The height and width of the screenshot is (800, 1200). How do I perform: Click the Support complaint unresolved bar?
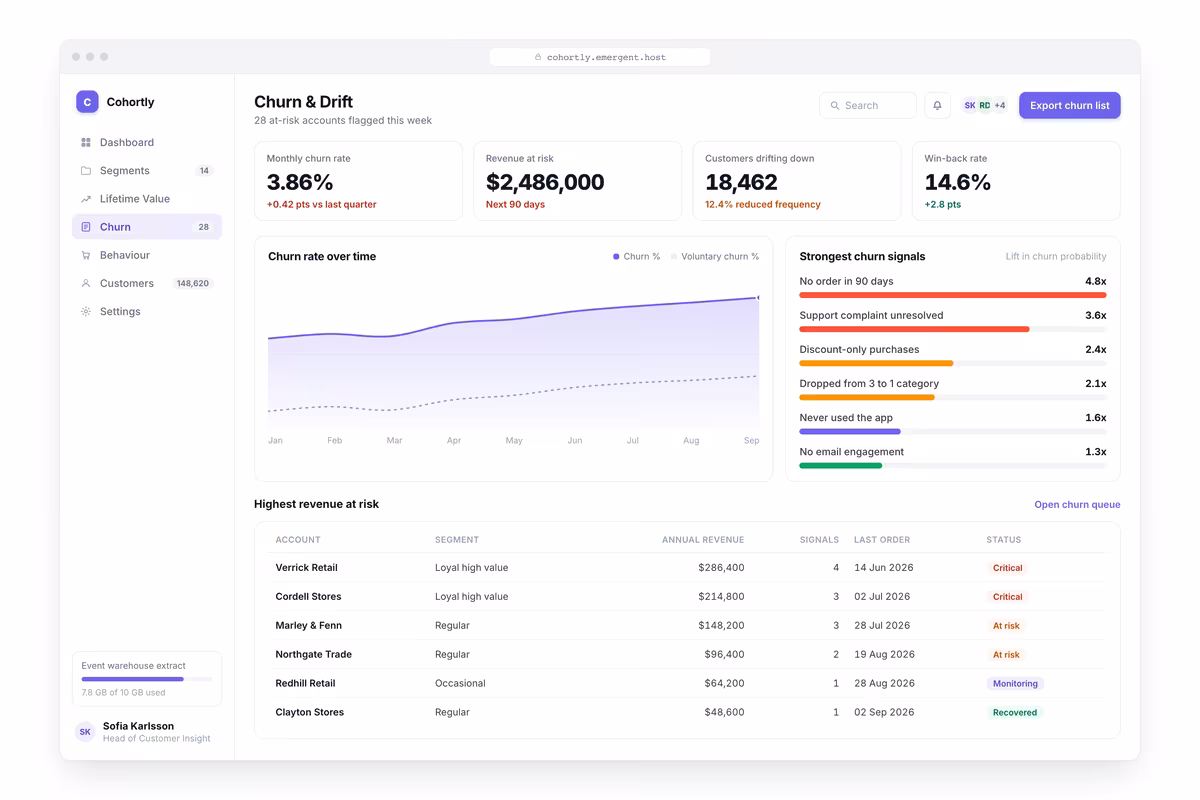pyautogui.click(x=953, y=329)
